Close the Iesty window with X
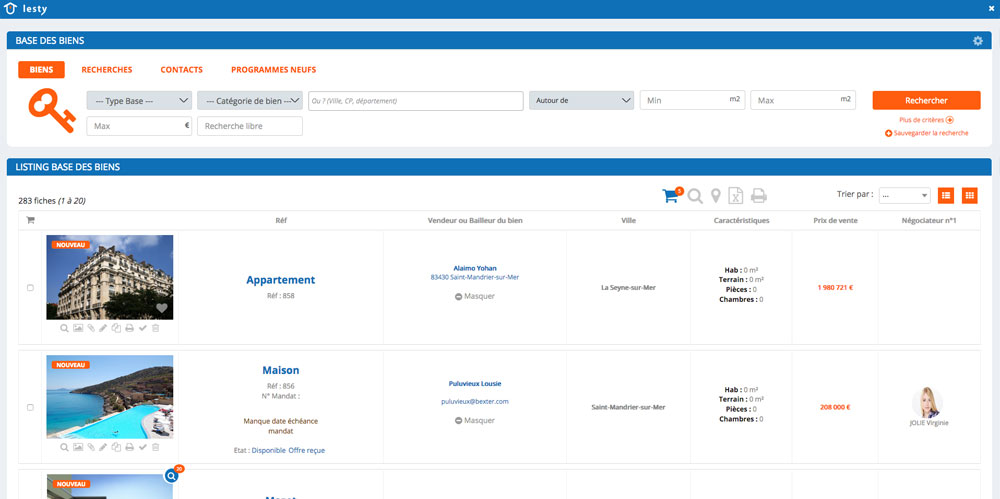 991,9
